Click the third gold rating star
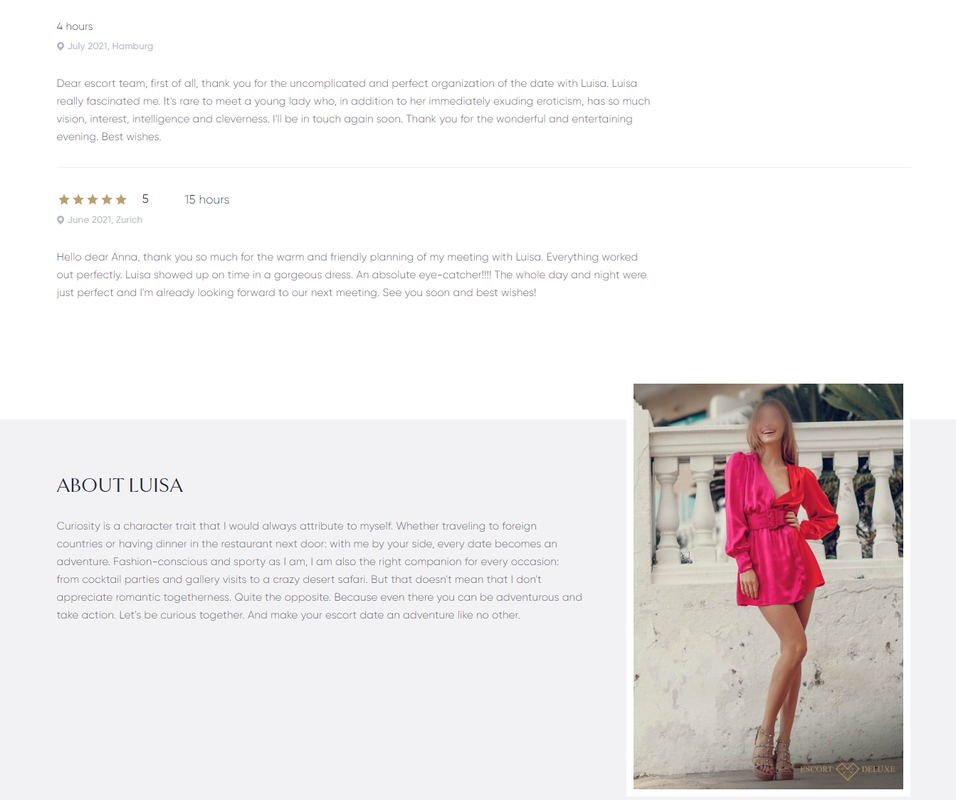 click(93, 199)
